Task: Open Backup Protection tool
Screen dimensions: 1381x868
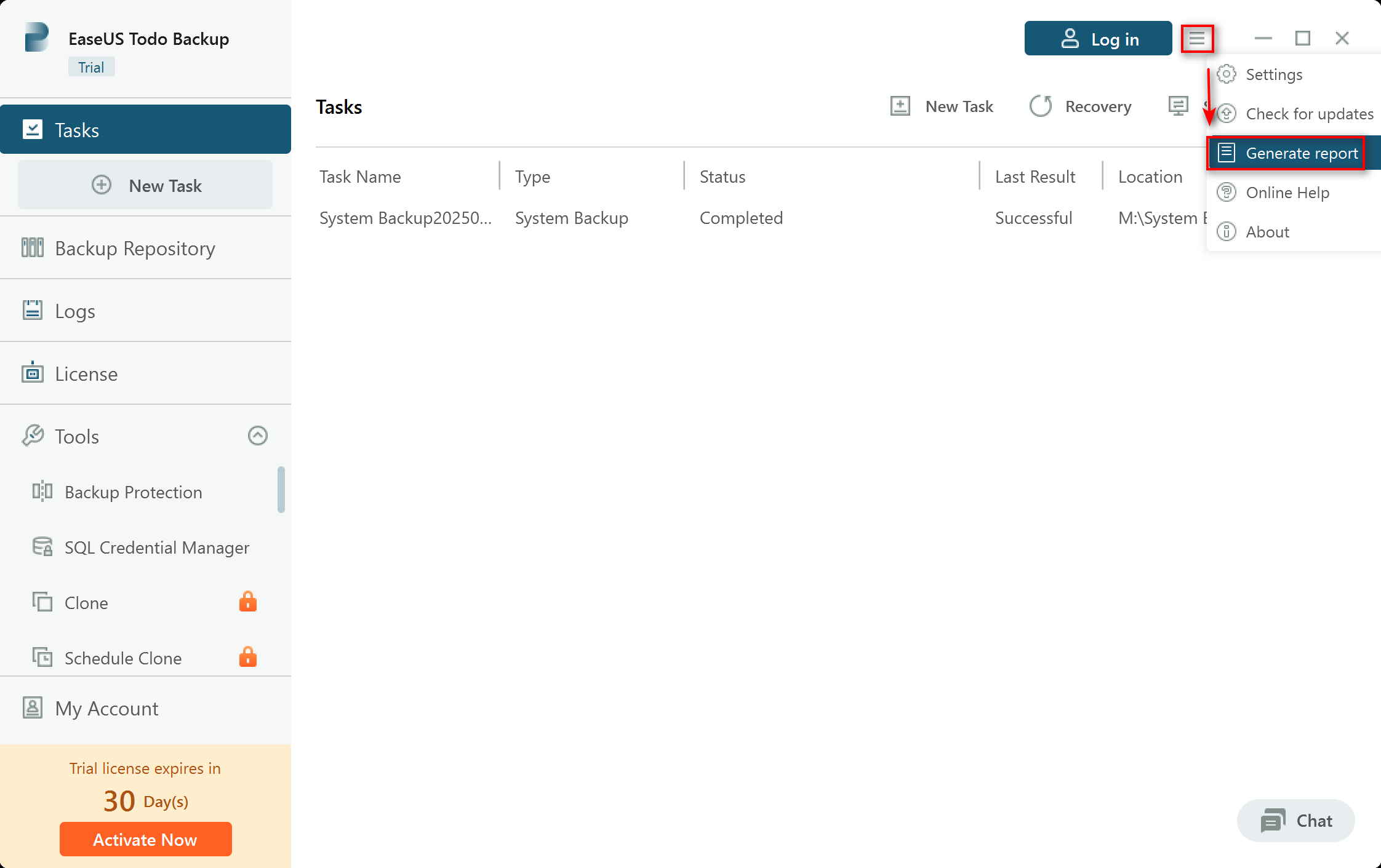Action: click(138, 492)
